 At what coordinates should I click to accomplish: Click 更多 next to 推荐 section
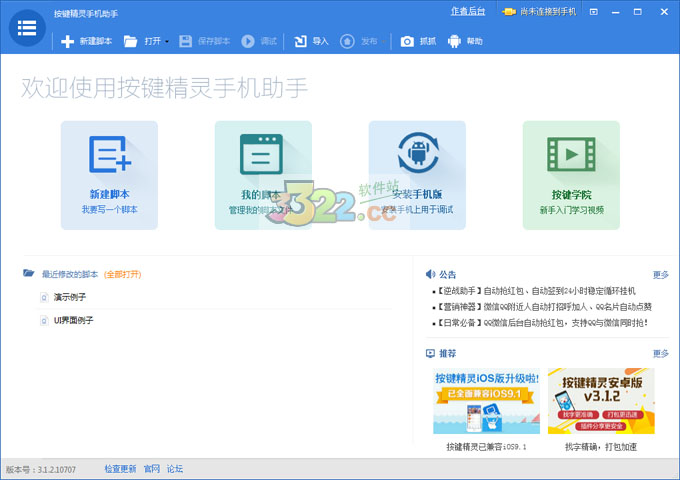(660, 353)
